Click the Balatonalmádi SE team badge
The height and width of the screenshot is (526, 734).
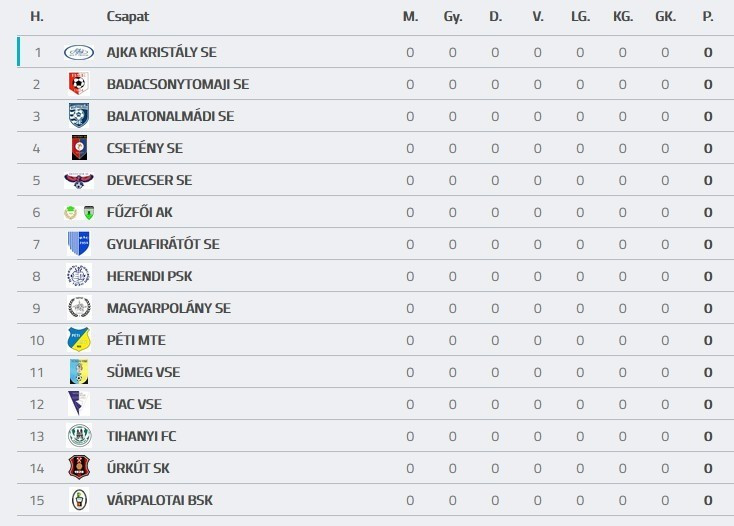[x=78, y=116]
